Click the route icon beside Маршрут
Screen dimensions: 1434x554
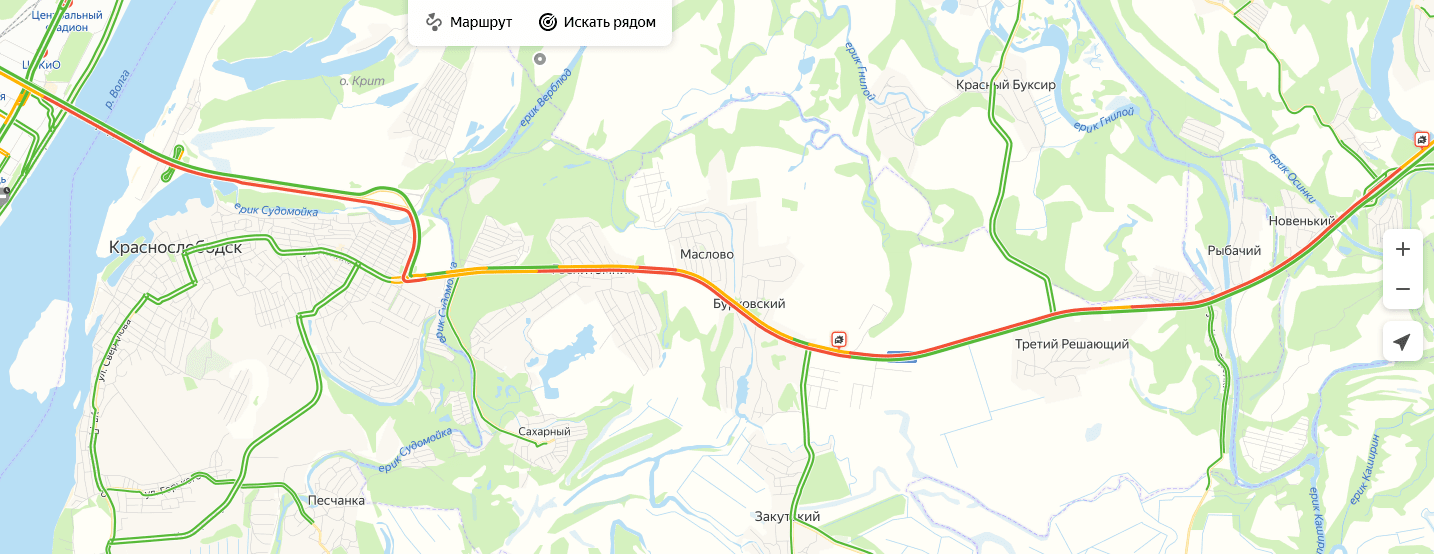pos(434,22)
